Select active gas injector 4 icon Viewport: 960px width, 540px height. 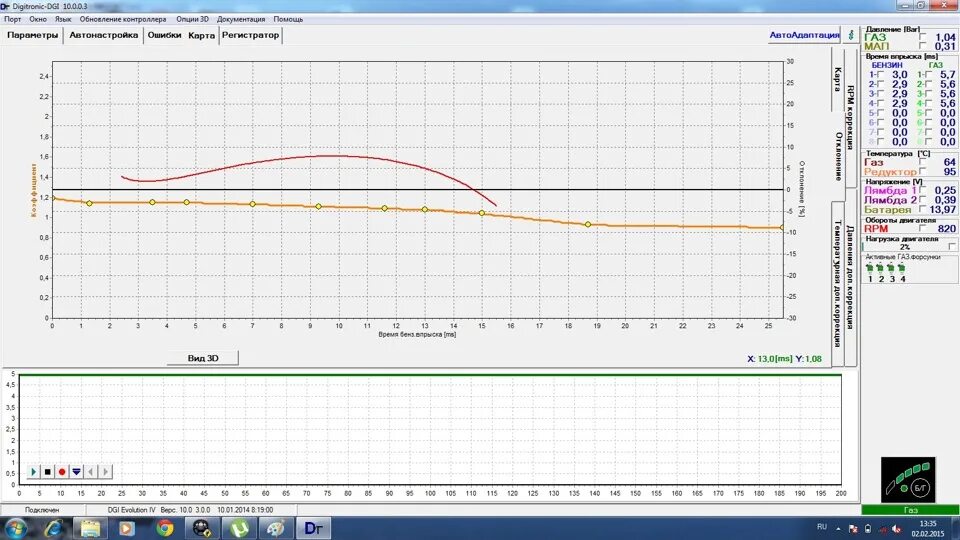point(901,268)
